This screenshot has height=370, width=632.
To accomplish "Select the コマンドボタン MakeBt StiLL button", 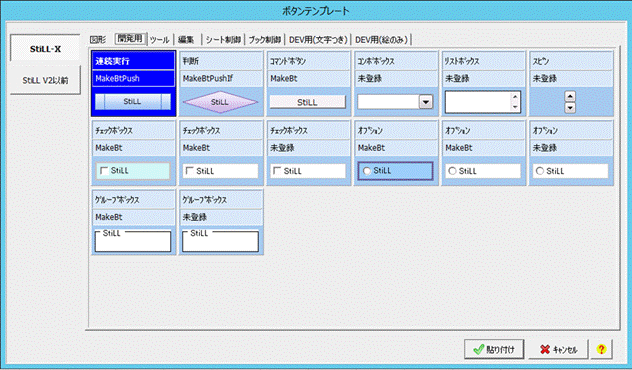I will (x=308, y=102).
